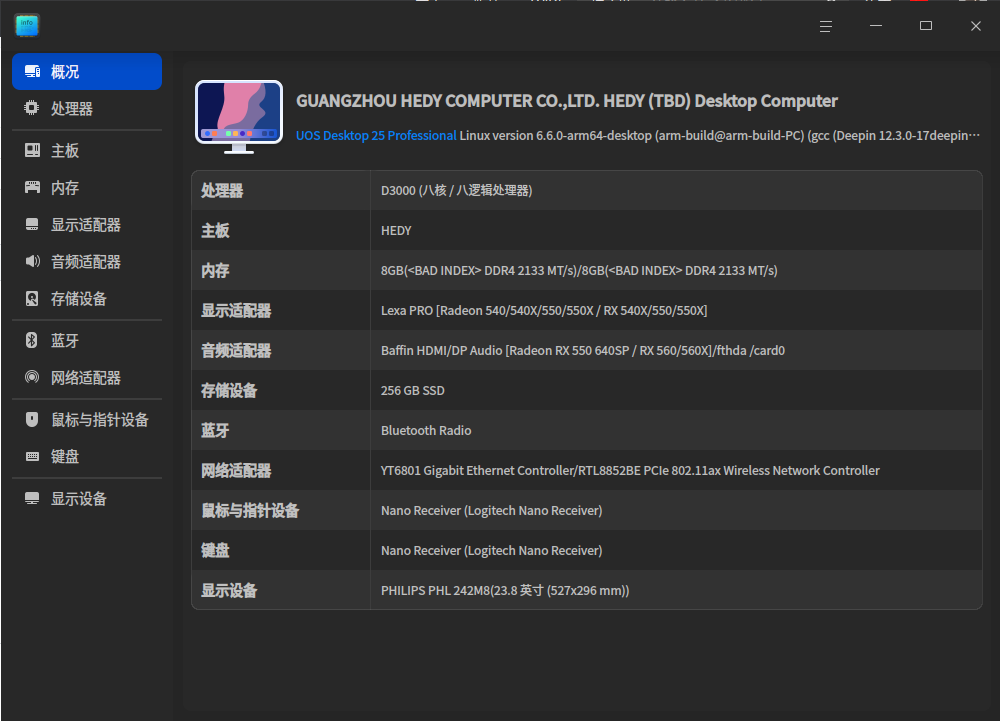1000x721 pixels.
Task: Open the hamburger main menu
Action: 826,26
